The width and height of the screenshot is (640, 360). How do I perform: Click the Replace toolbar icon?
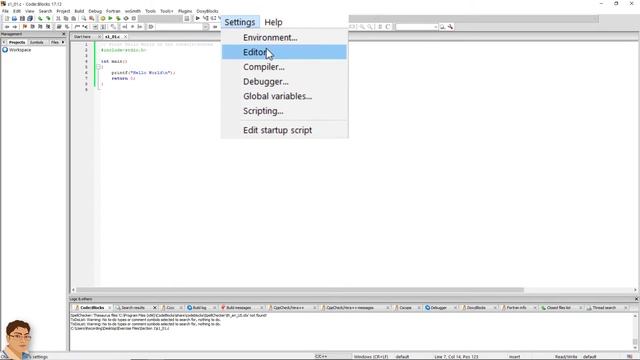(91, 18)
